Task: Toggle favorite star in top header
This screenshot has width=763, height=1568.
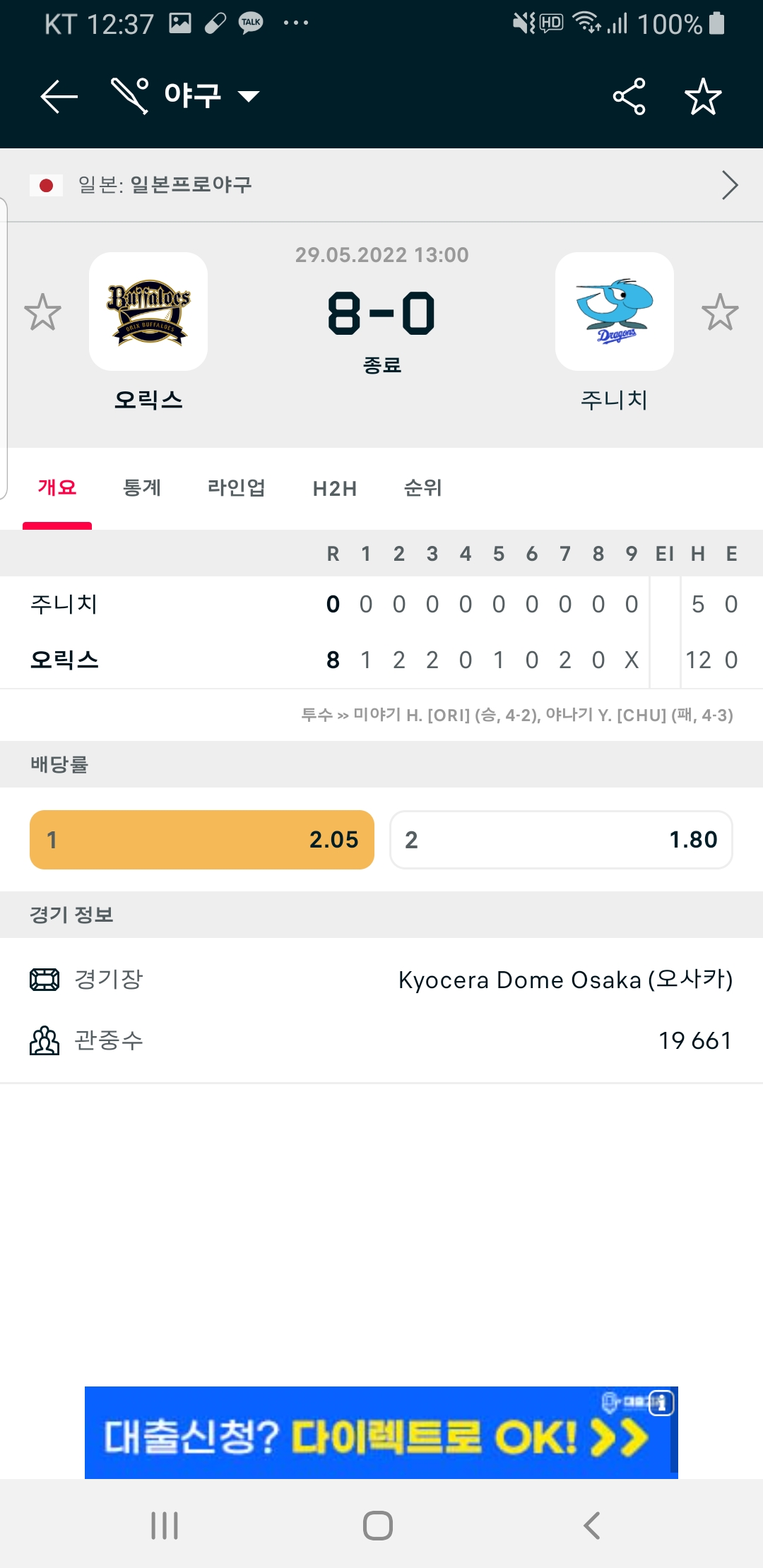Action: (703, 96)
